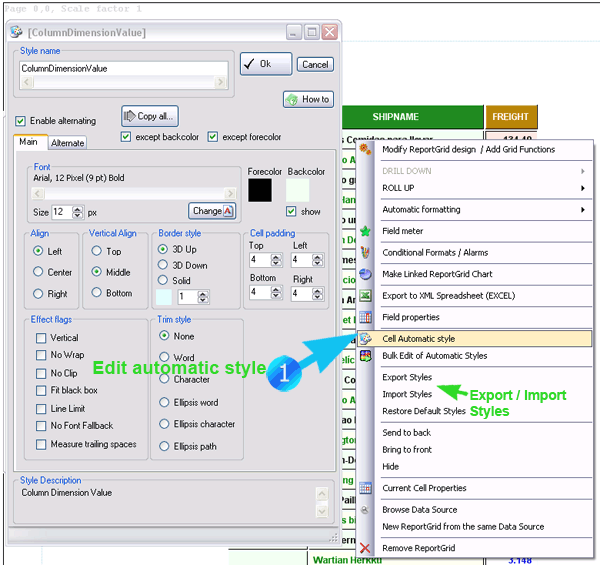Enable the Measure trailing spaces flag
600x565 pixels.
click(41, 445)
